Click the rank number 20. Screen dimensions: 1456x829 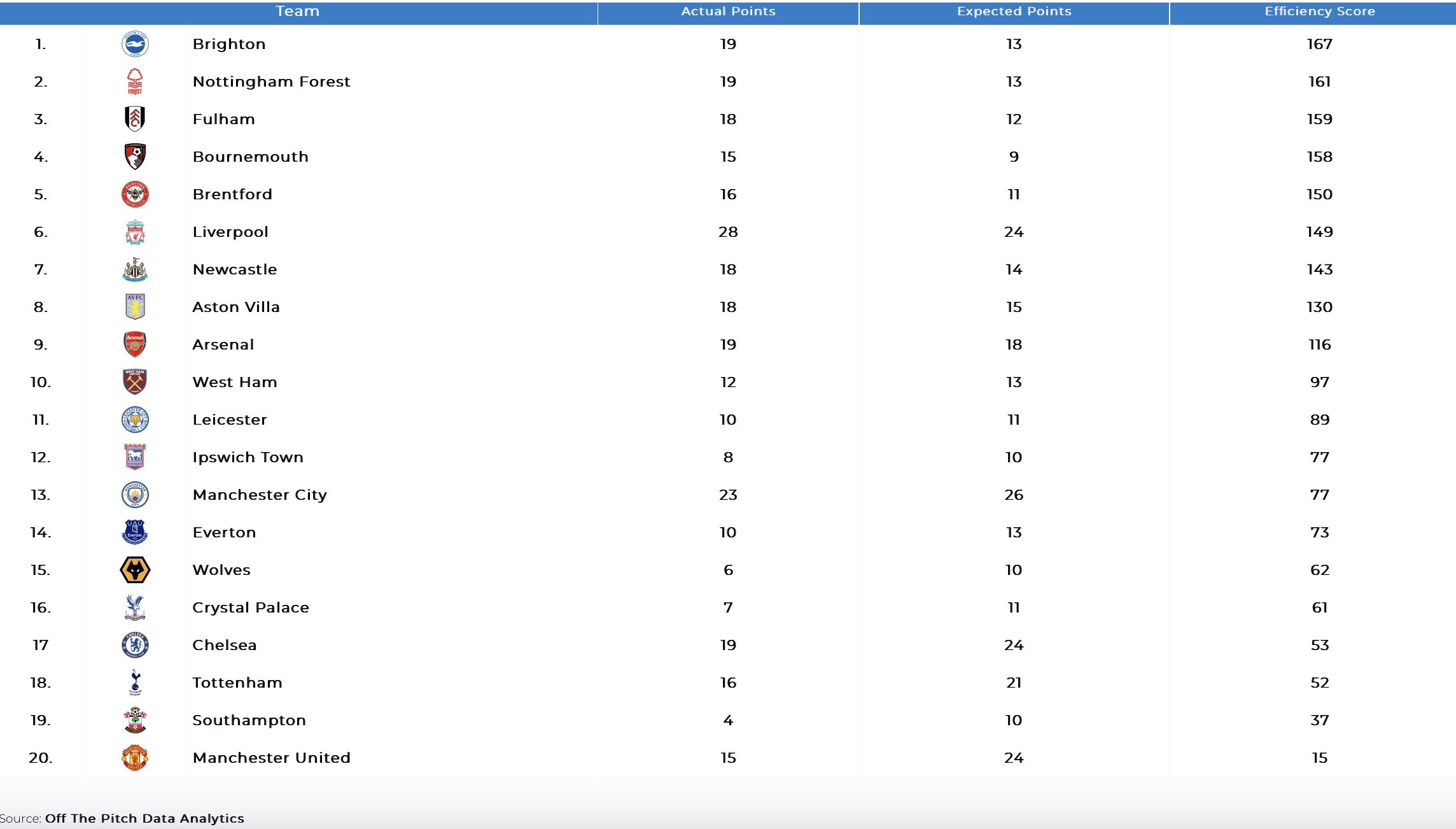click(41, 758)
